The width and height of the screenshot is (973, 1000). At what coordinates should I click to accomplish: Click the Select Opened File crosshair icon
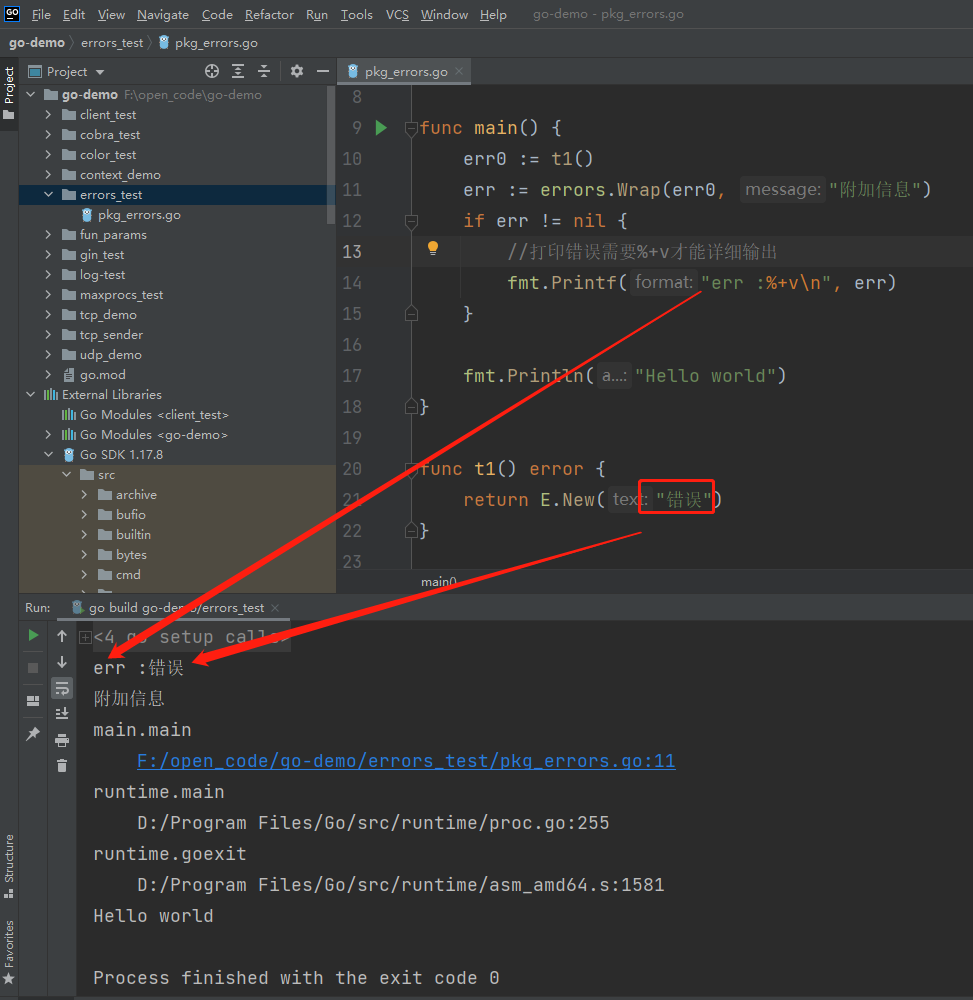click(212, 71)
